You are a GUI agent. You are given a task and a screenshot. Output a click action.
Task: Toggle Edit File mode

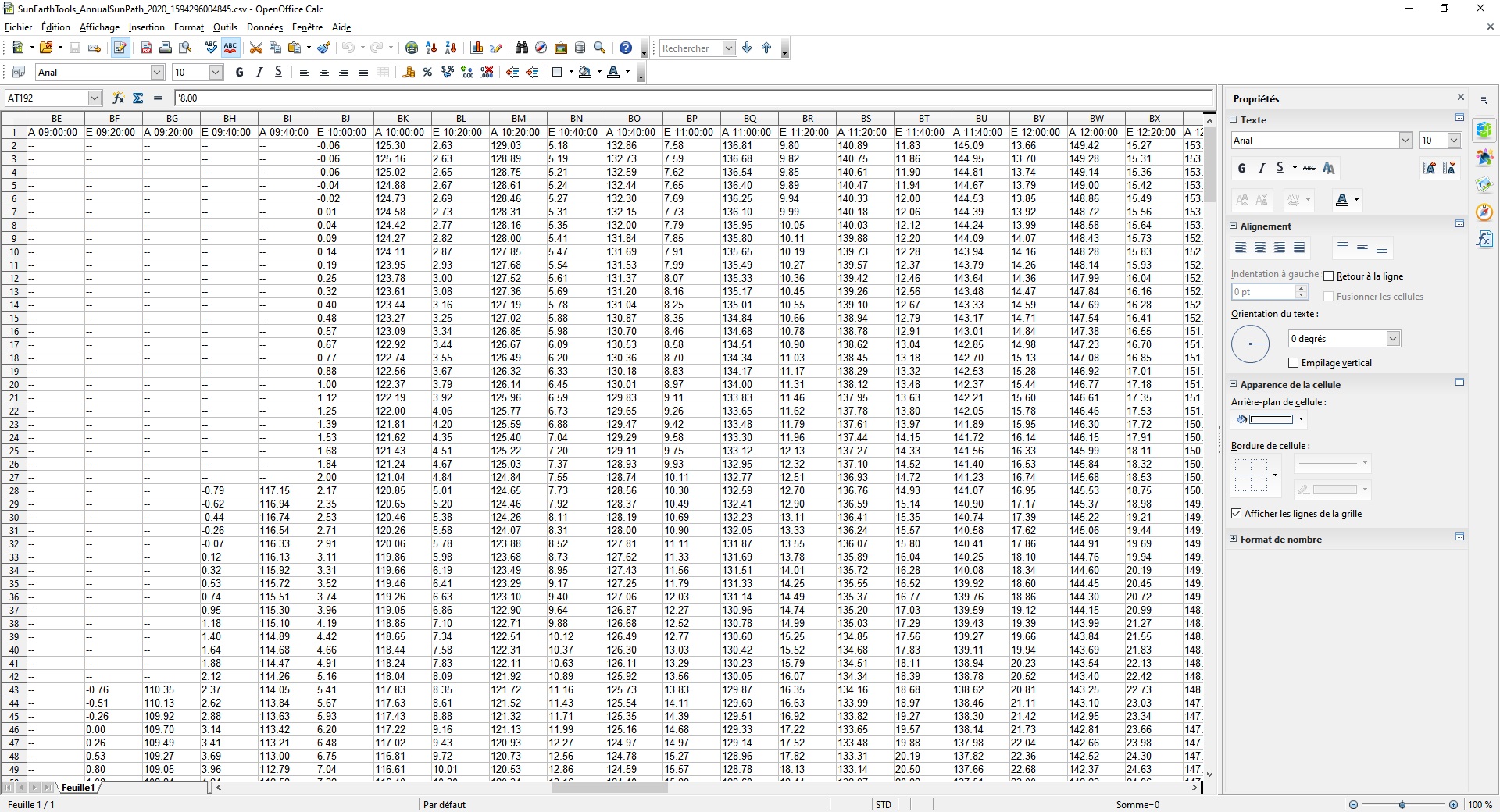(120, 48)
